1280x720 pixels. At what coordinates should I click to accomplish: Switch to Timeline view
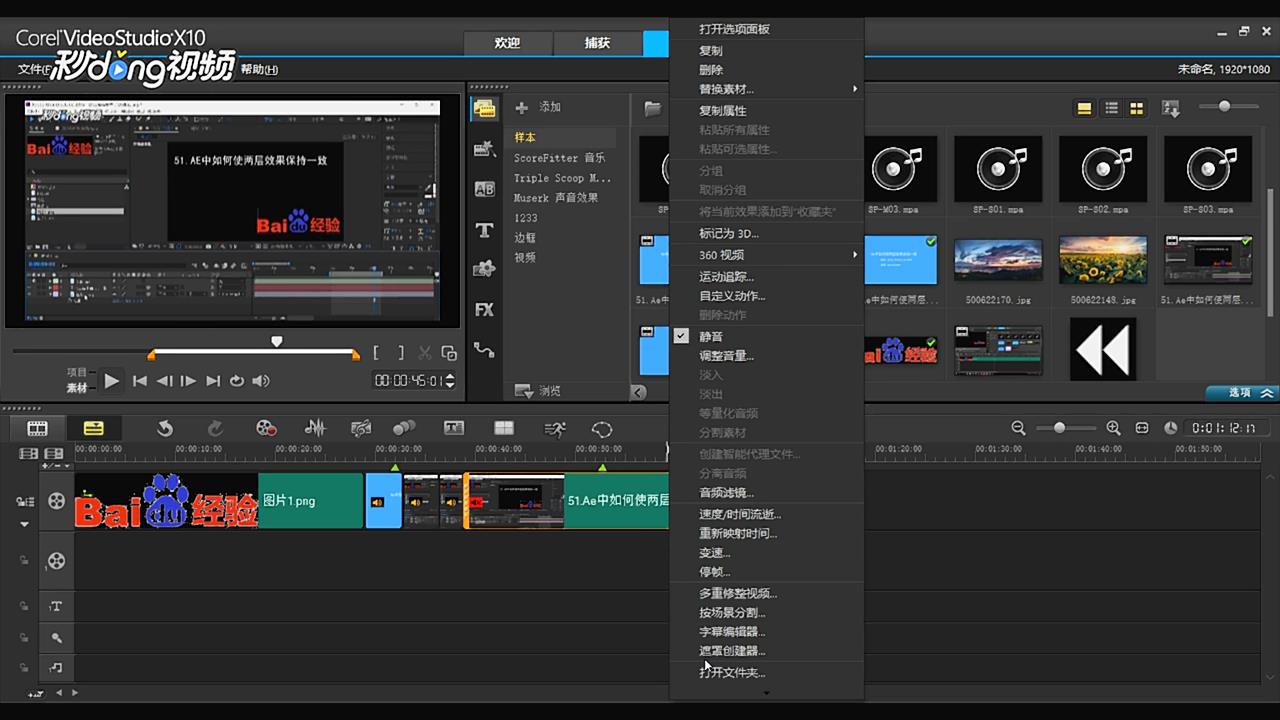(93, 428)
